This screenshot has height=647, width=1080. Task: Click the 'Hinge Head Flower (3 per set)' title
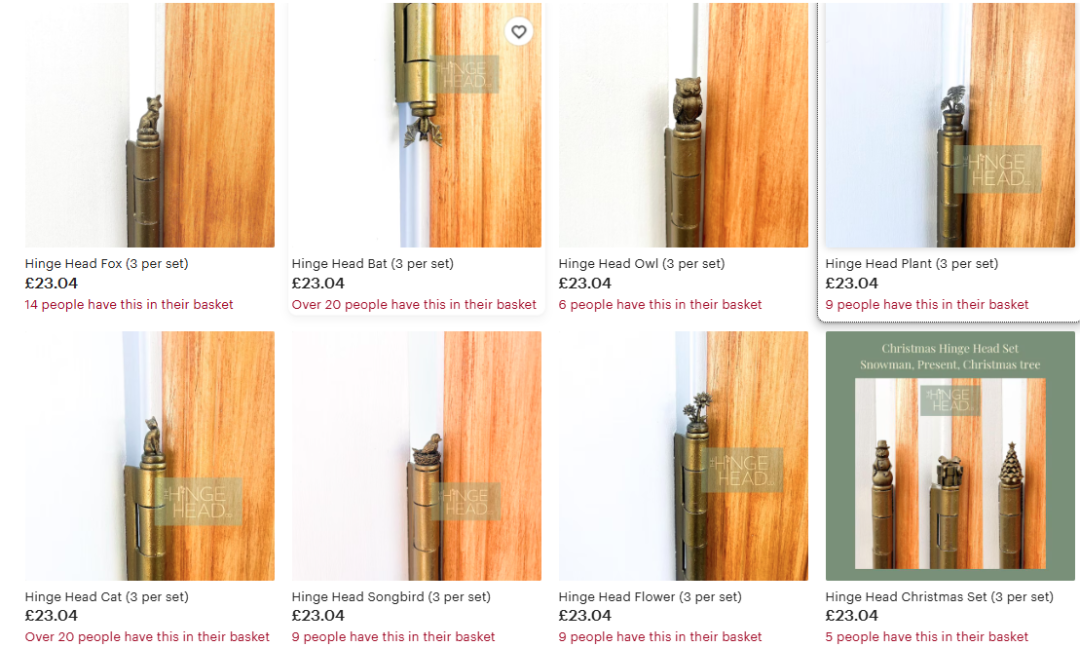tap(650, 597)
